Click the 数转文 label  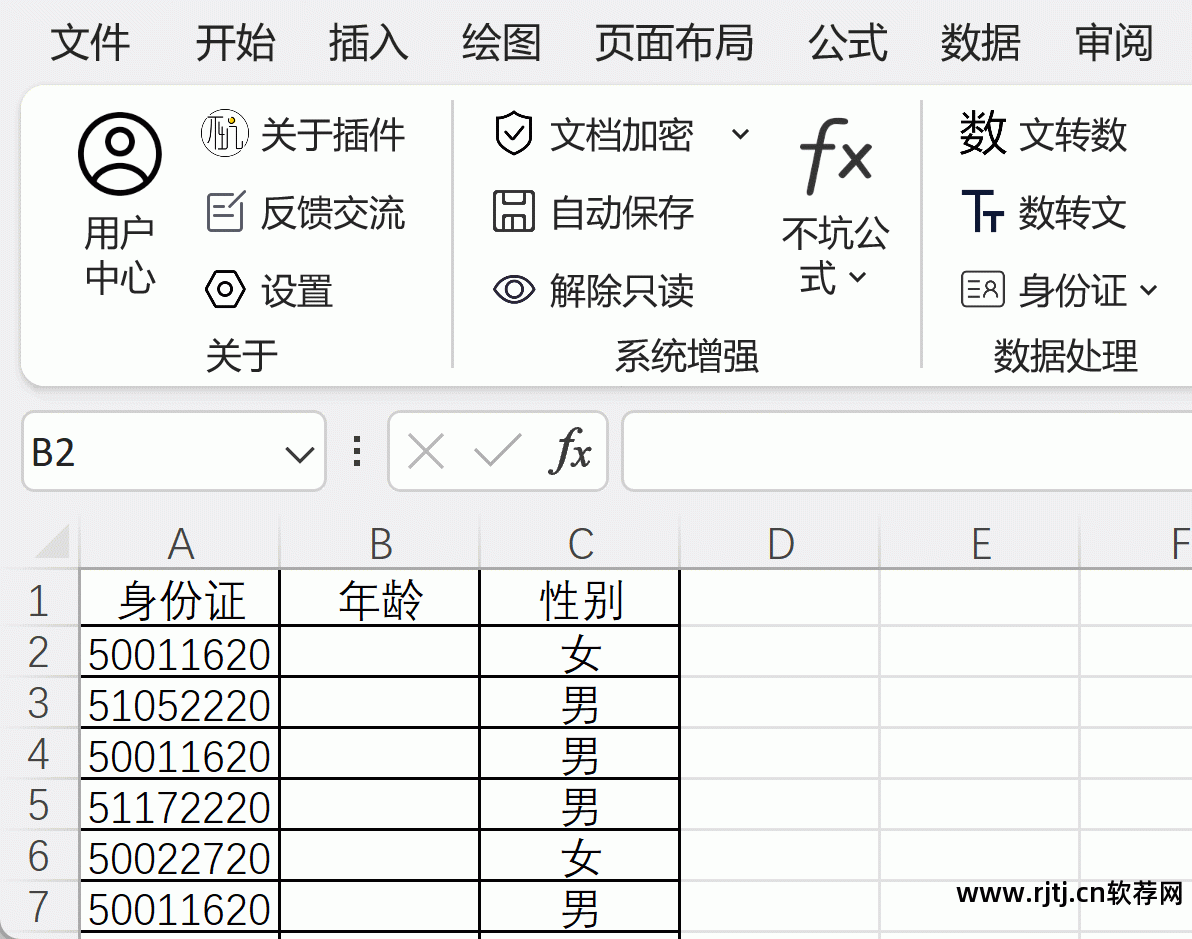(x=1072, y=212)
